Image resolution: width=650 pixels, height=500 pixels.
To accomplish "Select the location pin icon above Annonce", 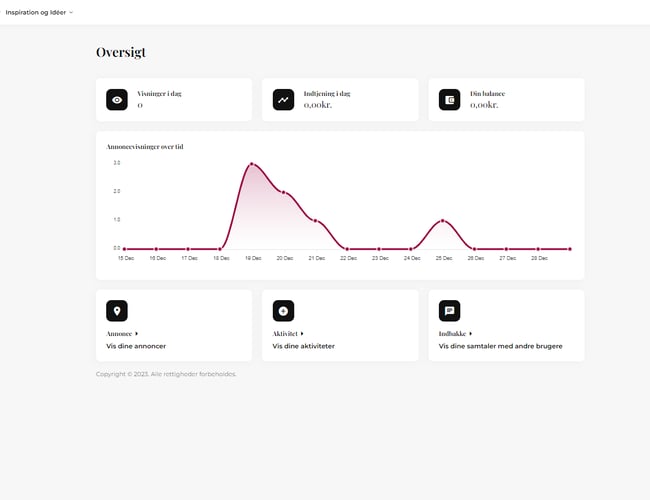I will tap(117, 311).
